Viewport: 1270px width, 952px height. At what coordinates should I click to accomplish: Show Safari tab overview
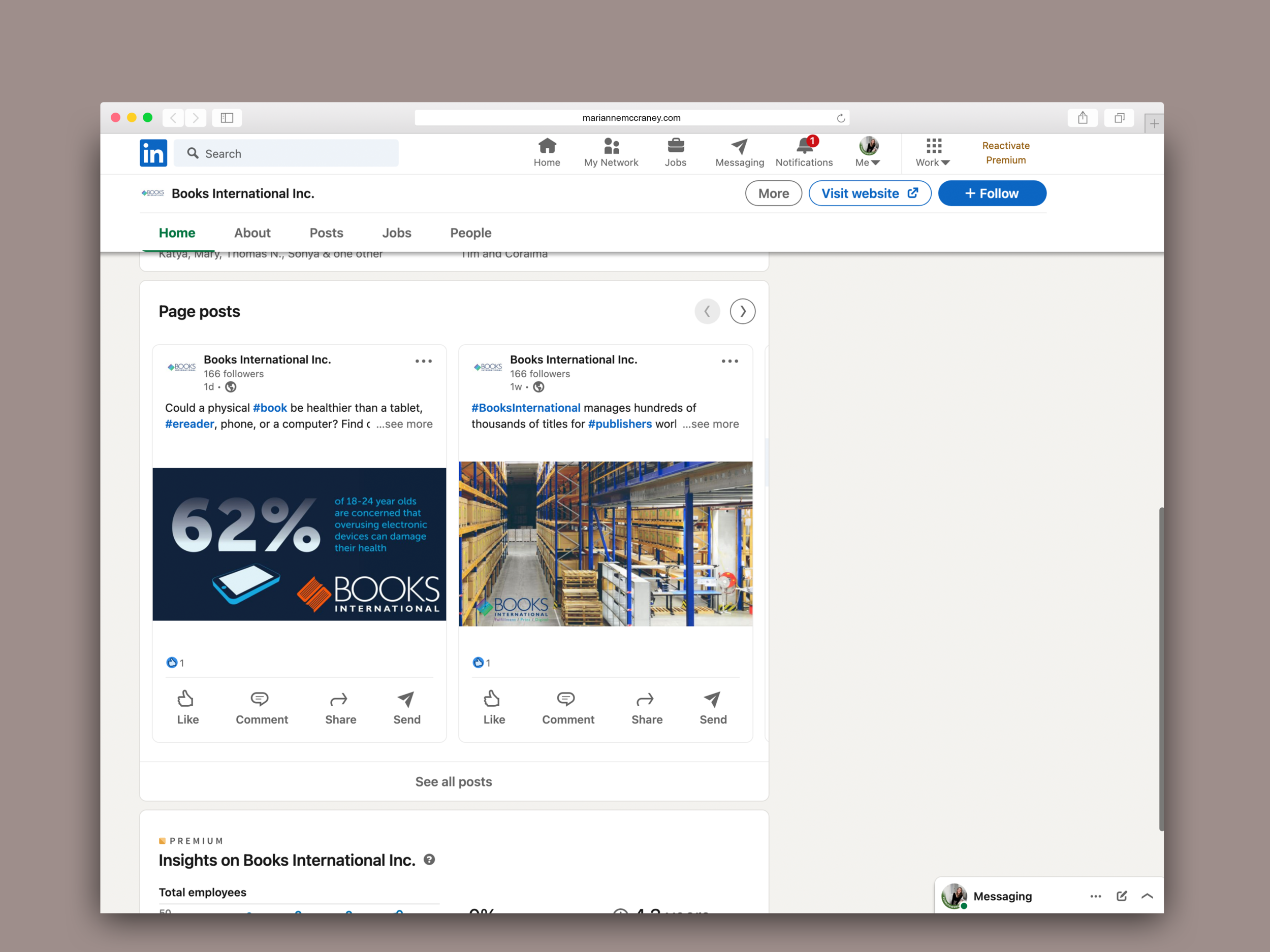click(x=1119, y=118)
